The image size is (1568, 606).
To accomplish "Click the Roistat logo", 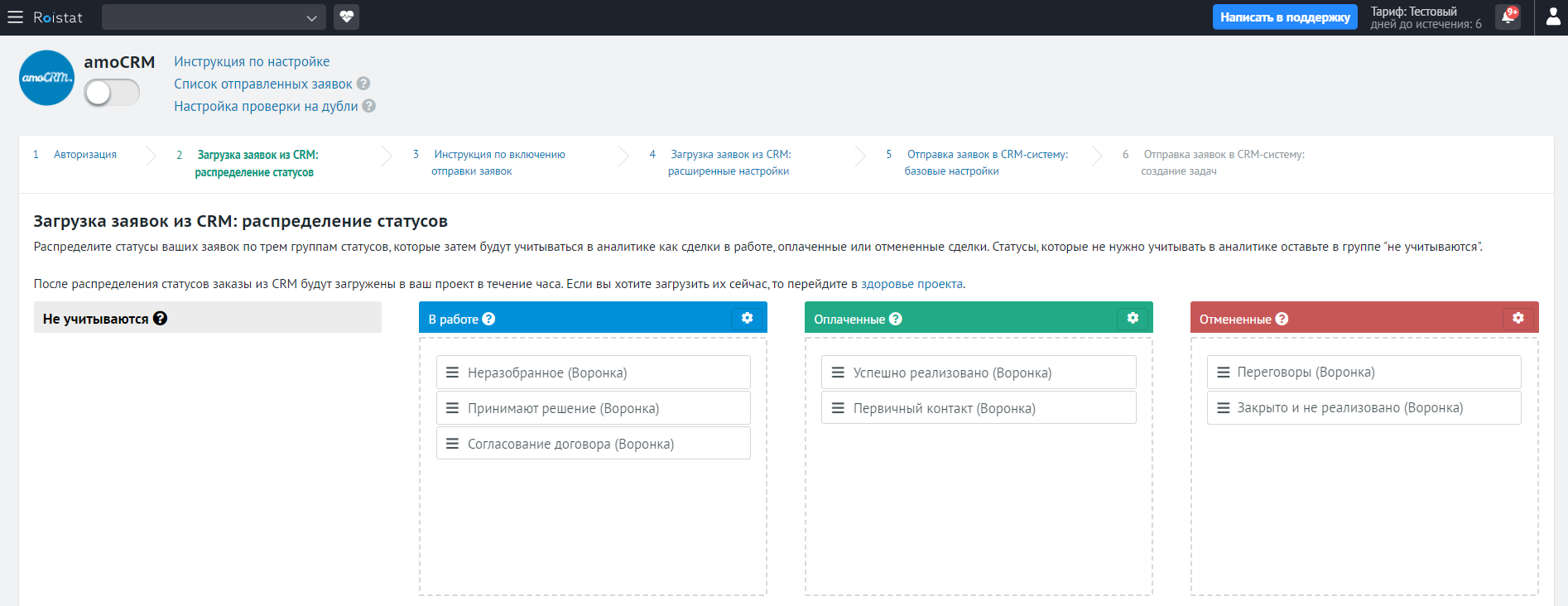I will point(58,17).
